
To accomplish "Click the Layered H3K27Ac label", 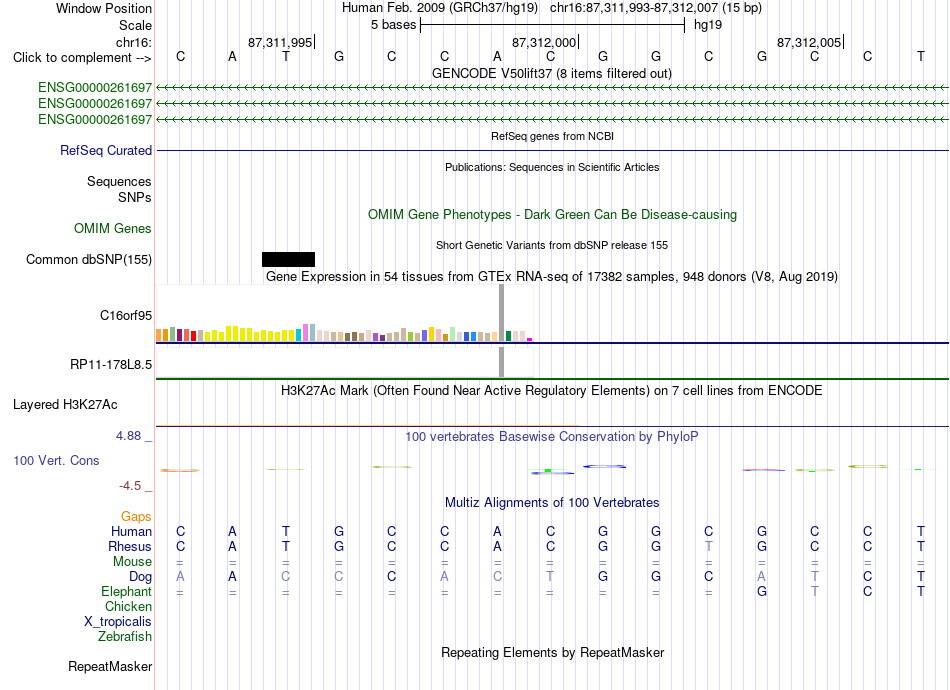I will [x=65, y=405].
